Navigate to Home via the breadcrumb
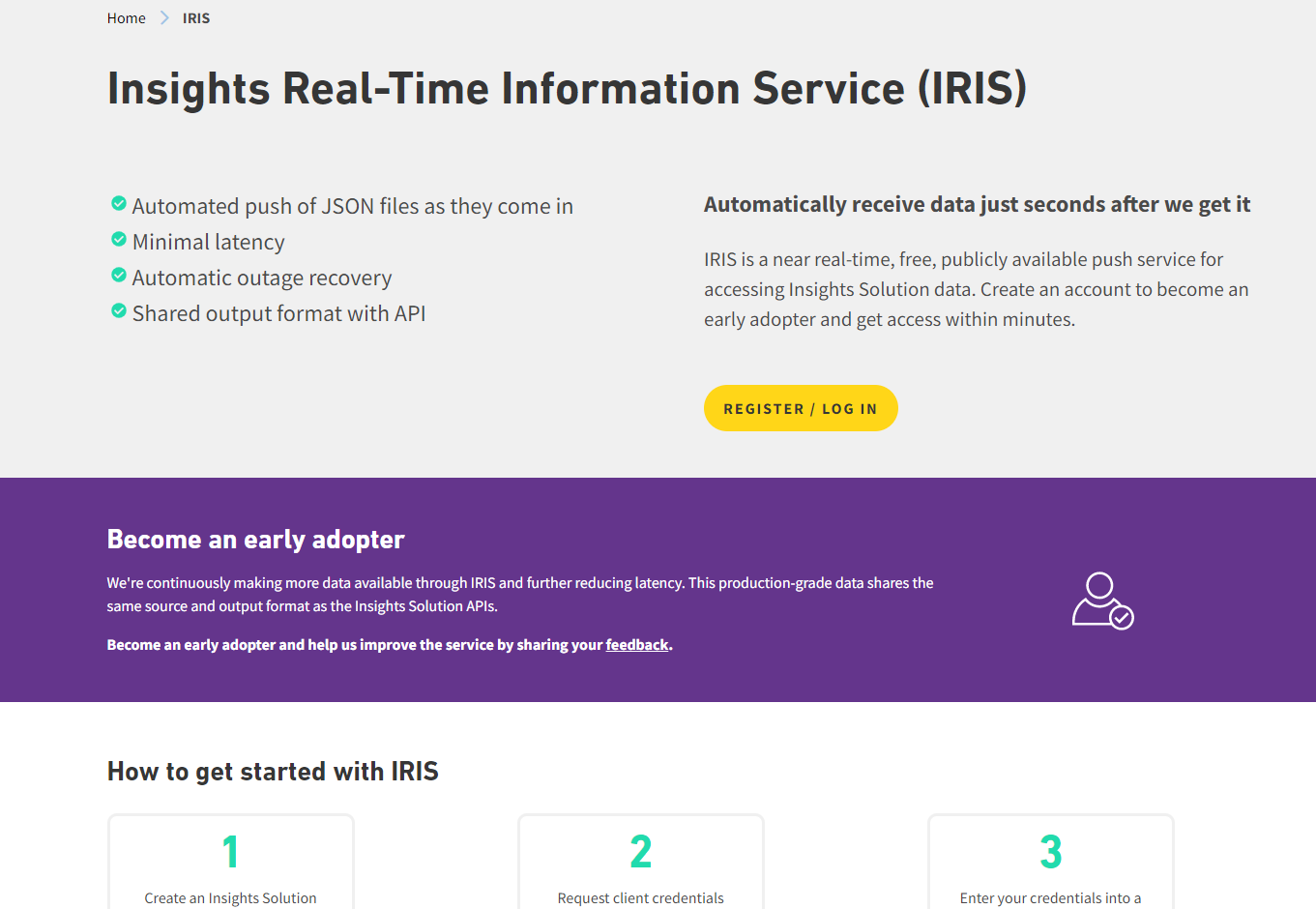1316x909 pixels. 126,17
